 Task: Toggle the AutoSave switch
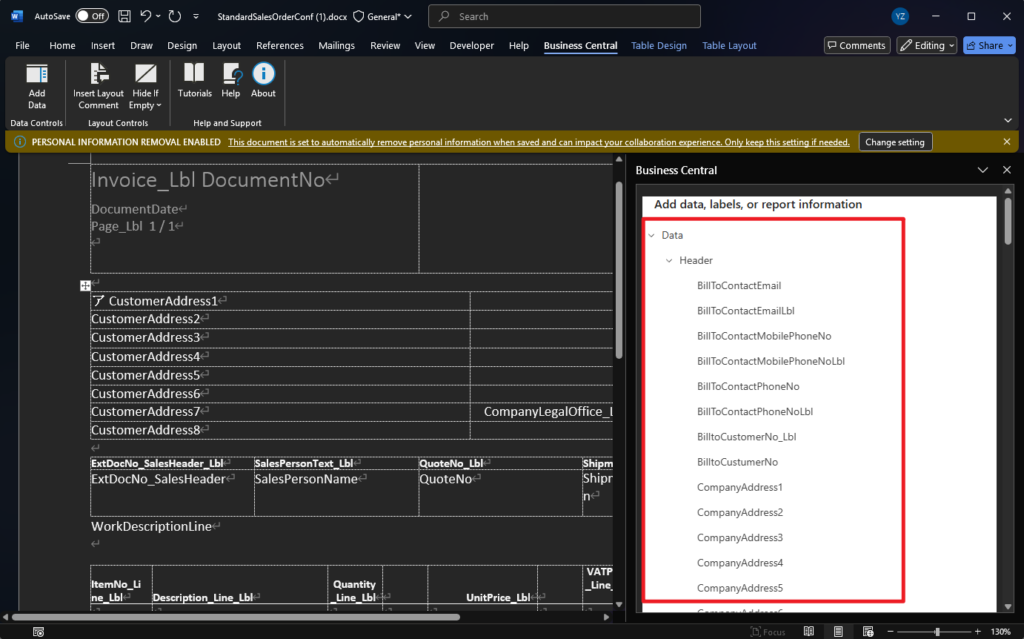pyautogui.click(x=92, y=16)
